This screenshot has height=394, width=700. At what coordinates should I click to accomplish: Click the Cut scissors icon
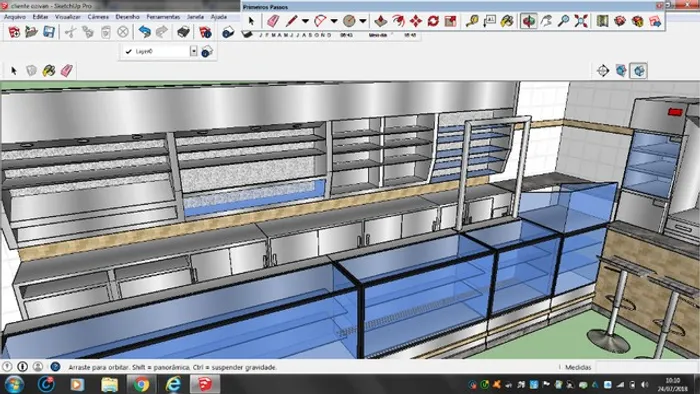pos(71,32)
